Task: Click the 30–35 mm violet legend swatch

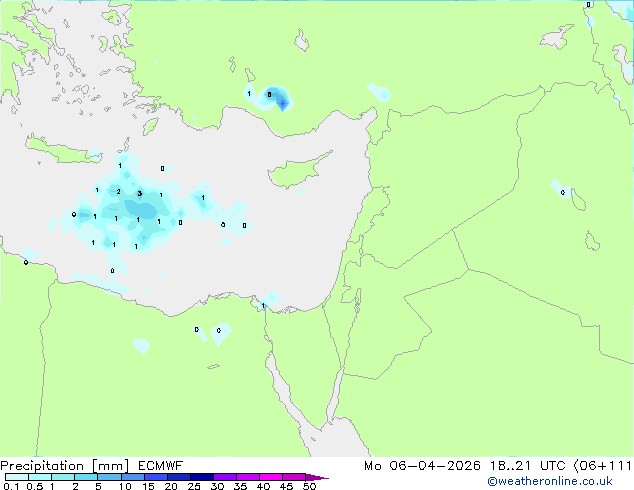Action: tap(225, 477)
